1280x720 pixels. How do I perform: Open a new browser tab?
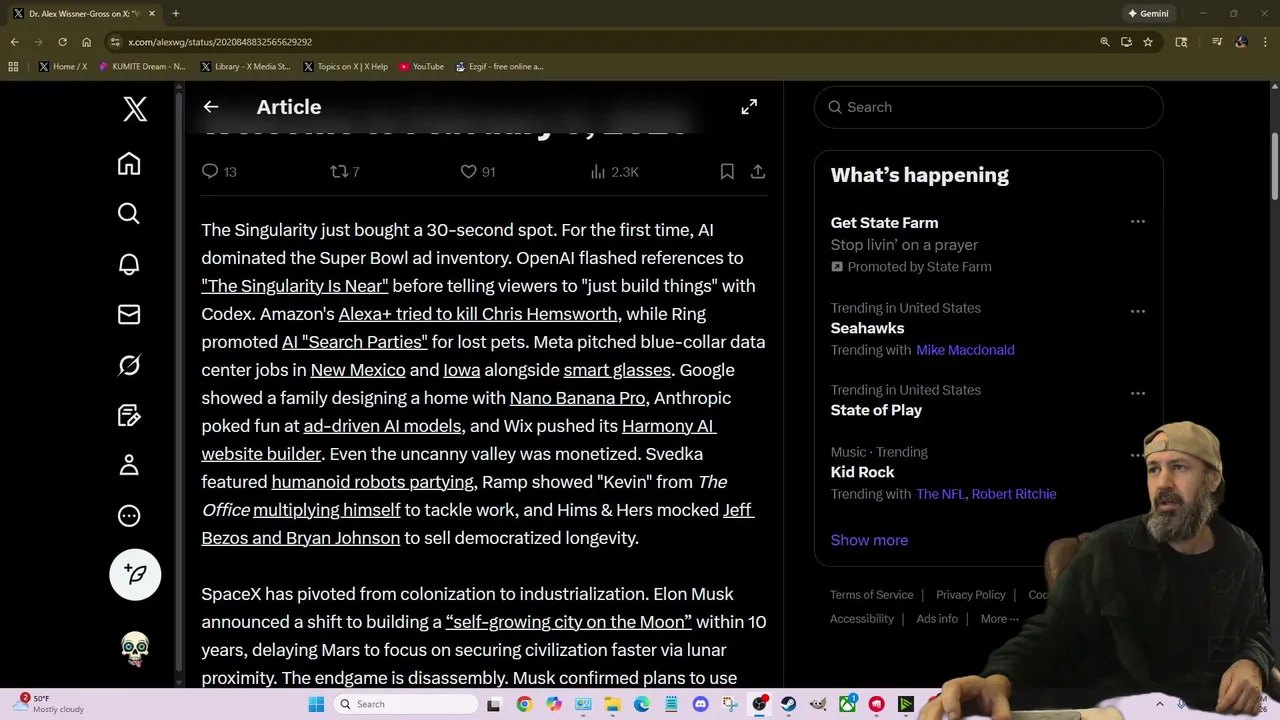pyautogui.click(x=175, y=14)
